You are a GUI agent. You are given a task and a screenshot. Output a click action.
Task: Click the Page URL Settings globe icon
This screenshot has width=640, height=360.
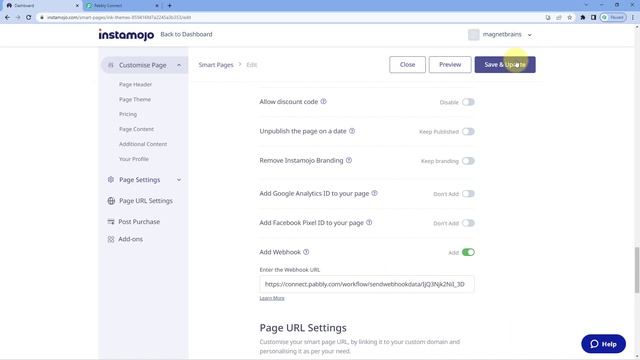tap(111, 200)
